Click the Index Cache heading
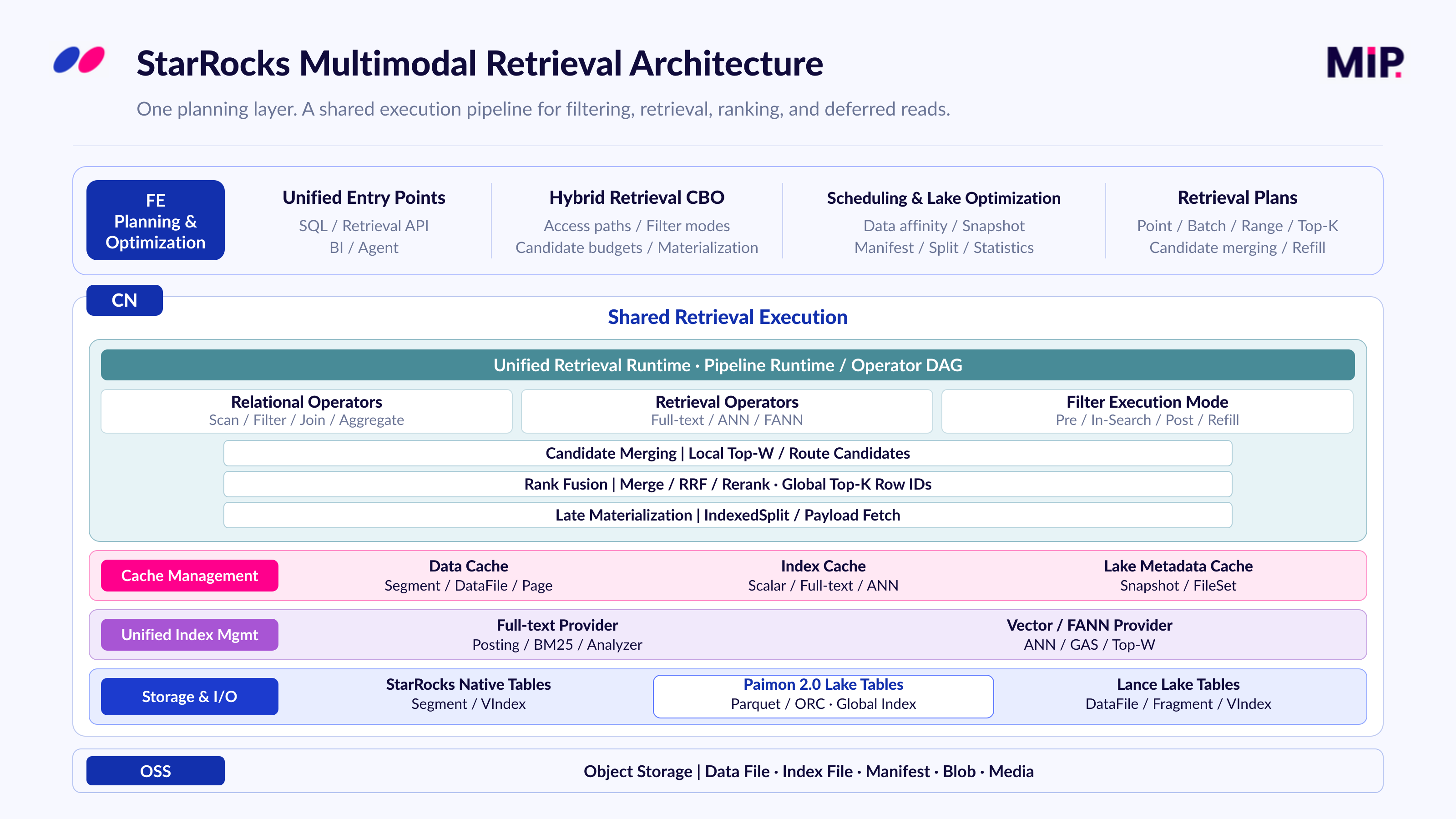The image size is (1456, 819). [x=824, y=566]
